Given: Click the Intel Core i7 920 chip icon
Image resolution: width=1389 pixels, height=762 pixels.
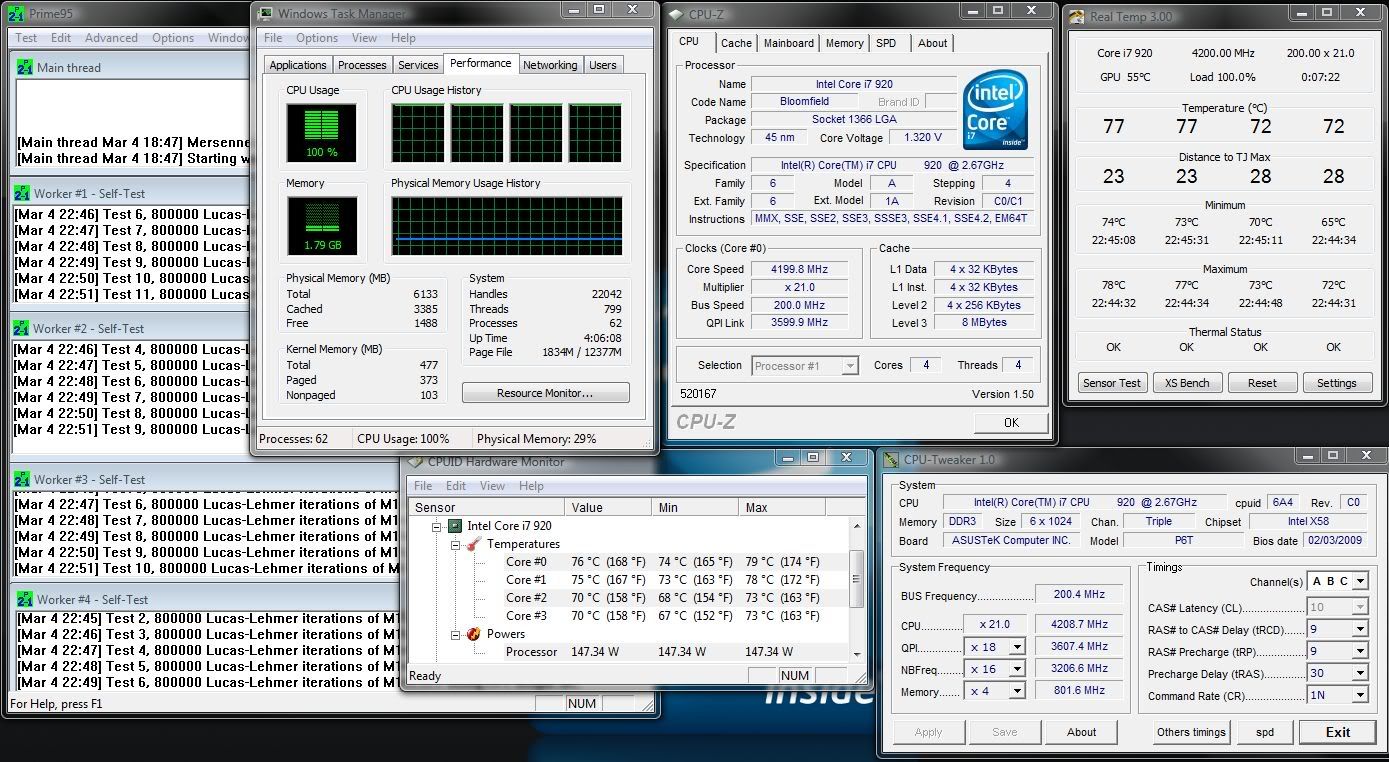Looking at the screenshot, I should point(454,525).
